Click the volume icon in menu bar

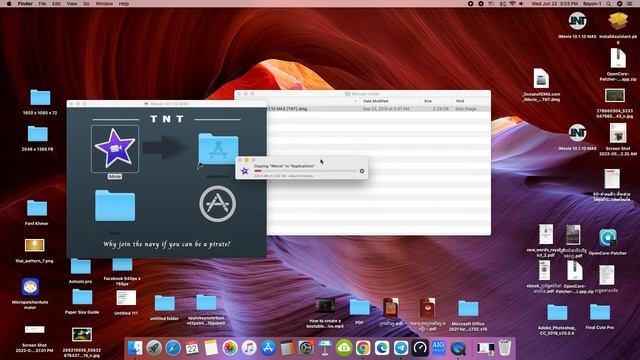521,4
